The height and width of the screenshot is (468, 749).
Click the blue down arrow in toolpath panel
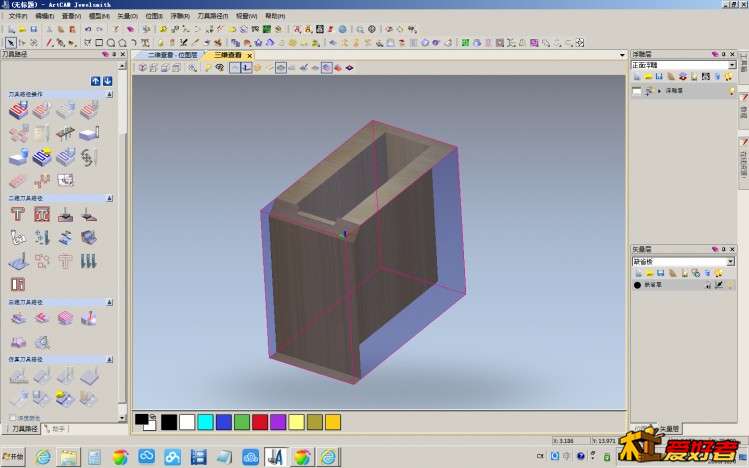pos(107,80)
